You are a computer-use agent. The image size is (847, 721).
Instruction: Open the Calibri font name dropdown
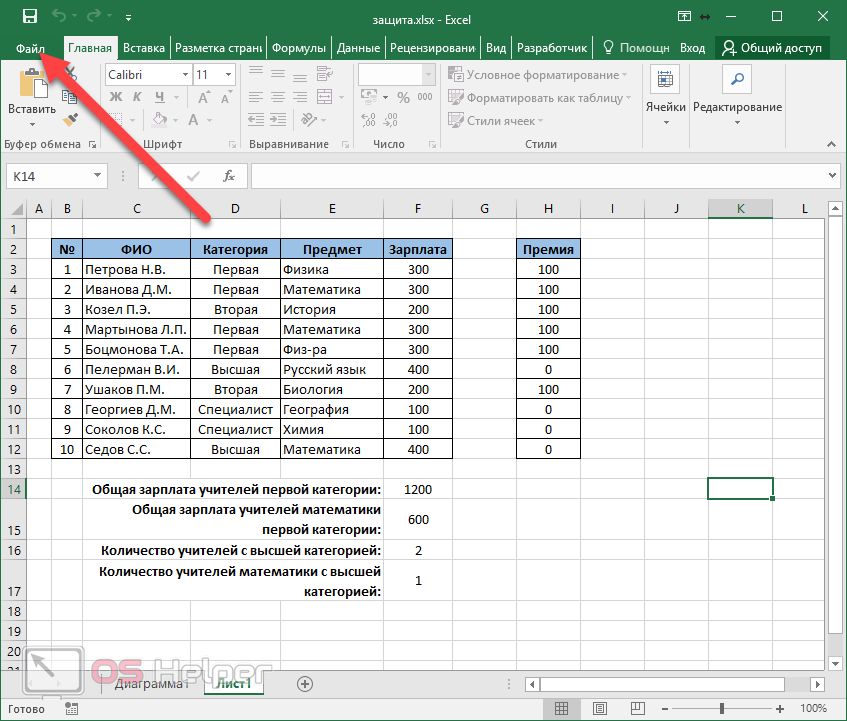[x=185, y=75]
